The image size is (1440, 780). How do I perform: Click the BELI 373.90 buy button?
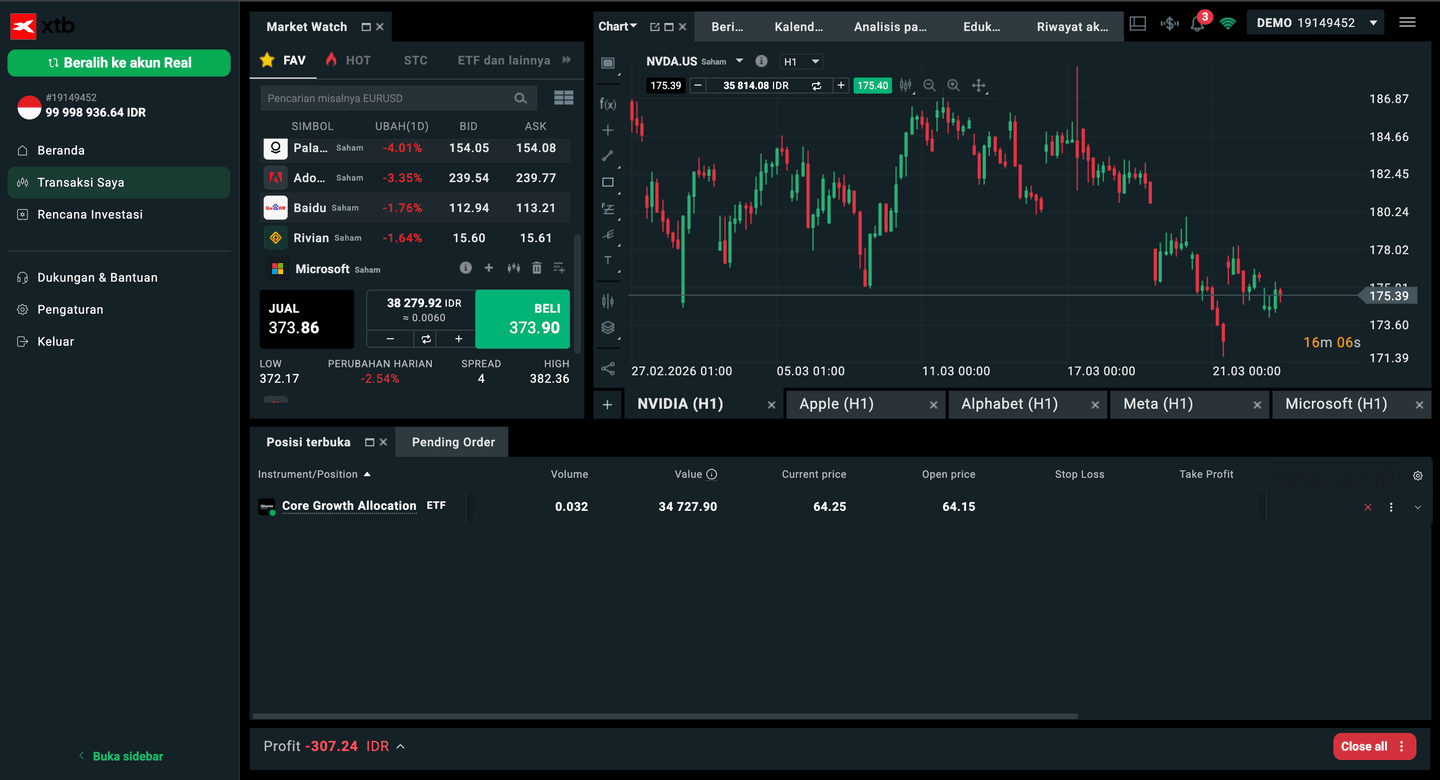tap(522, 319)
